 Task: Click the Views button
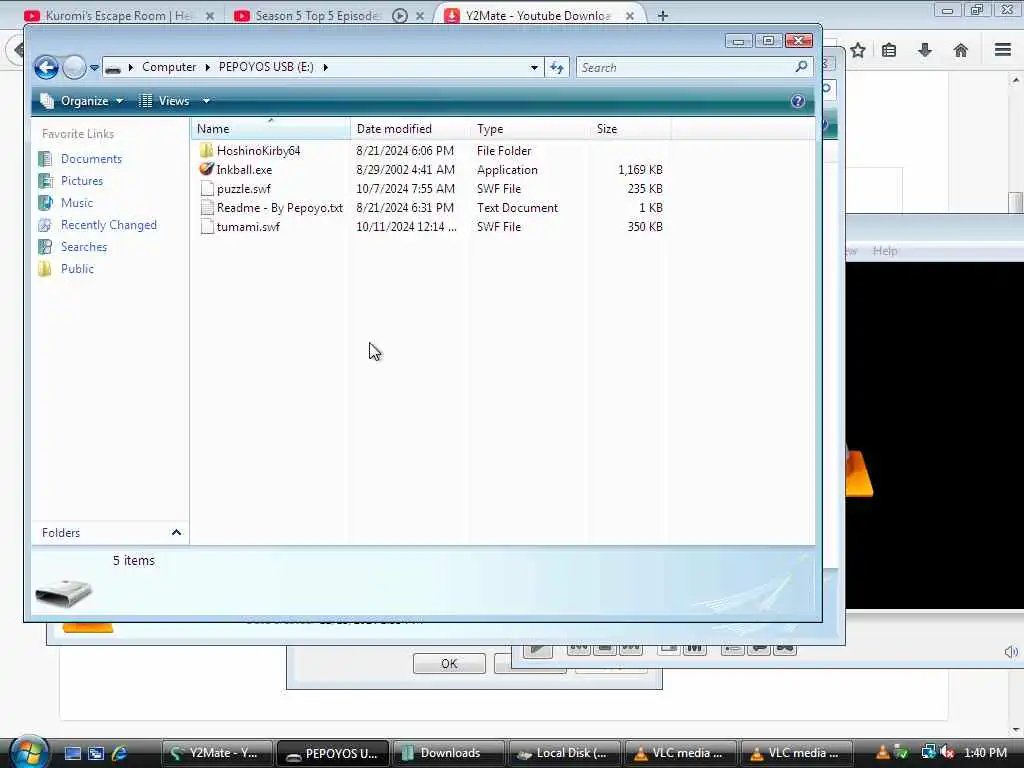(x=165, y=101)
